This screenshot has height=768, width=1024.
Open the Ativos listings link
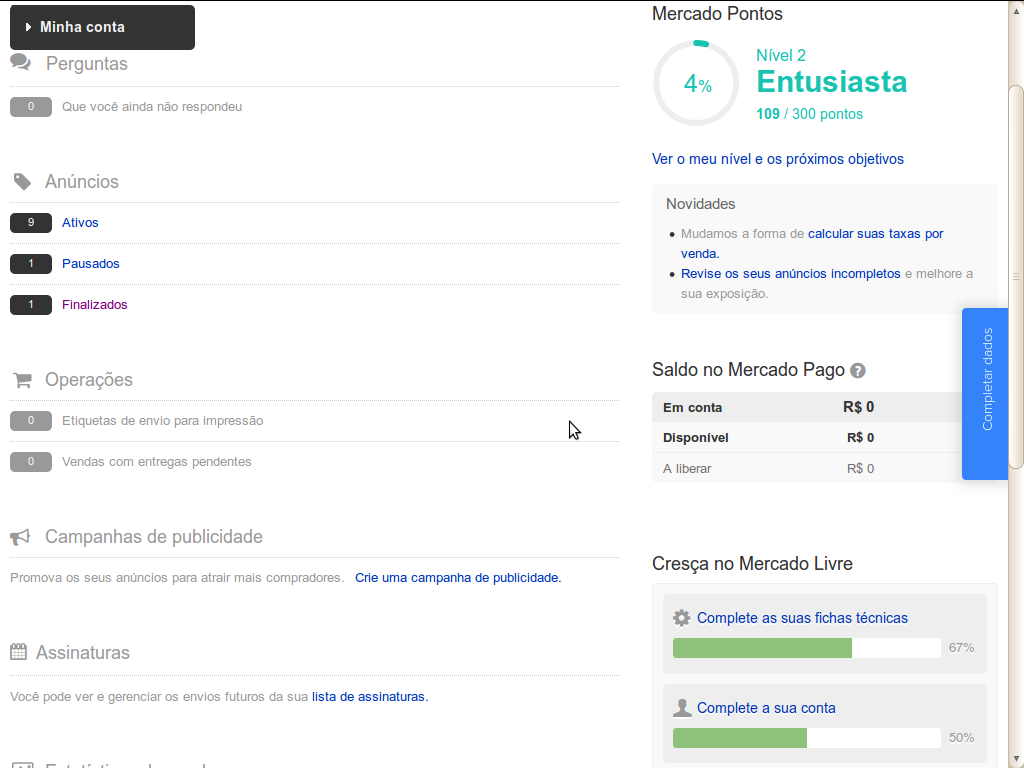[x=80, y=223]
